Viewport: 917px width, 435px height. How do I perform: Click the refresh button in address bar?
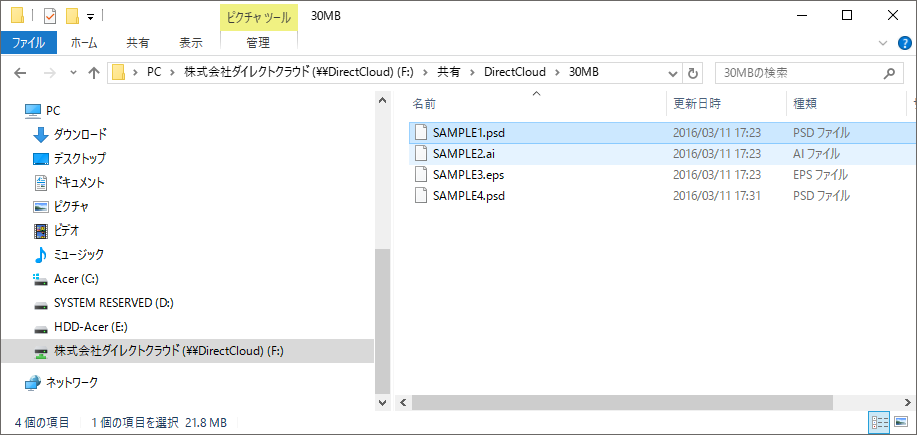pos(693,73)
